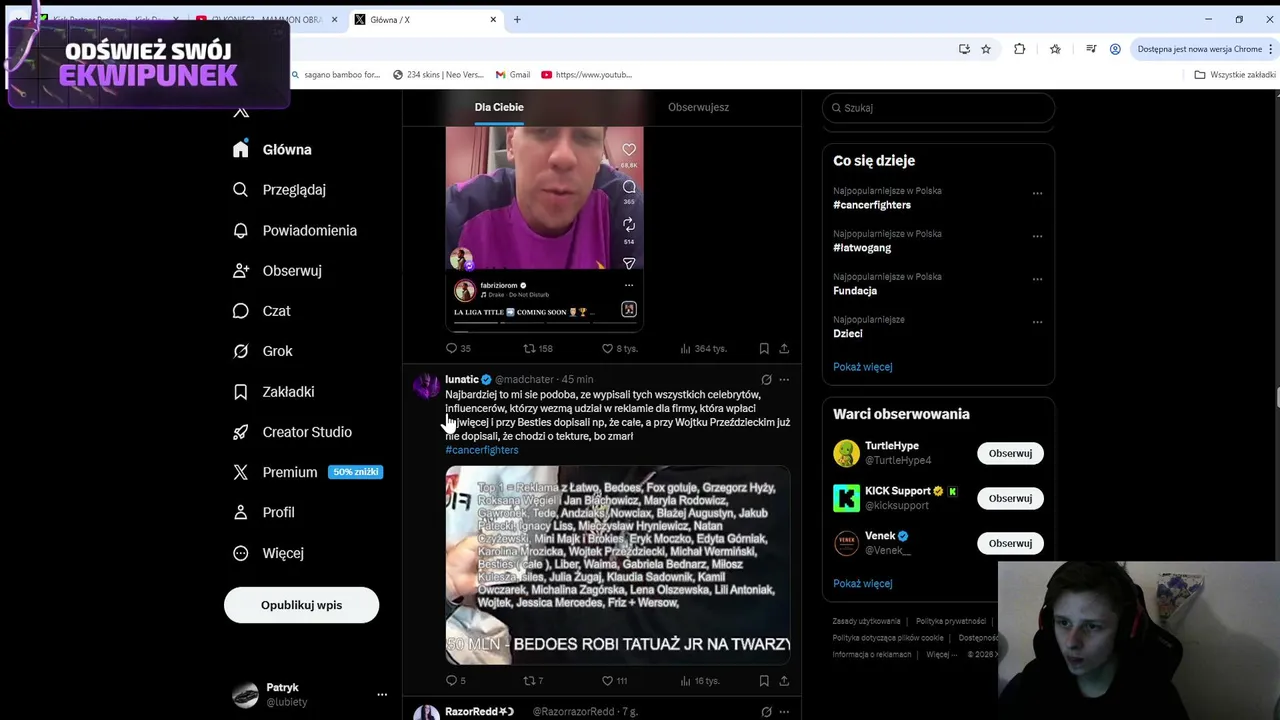Open the #cancerfighters hashtag in lunatic's post
This screenshot has height=720, width=1280.
[x=482, y=450]
